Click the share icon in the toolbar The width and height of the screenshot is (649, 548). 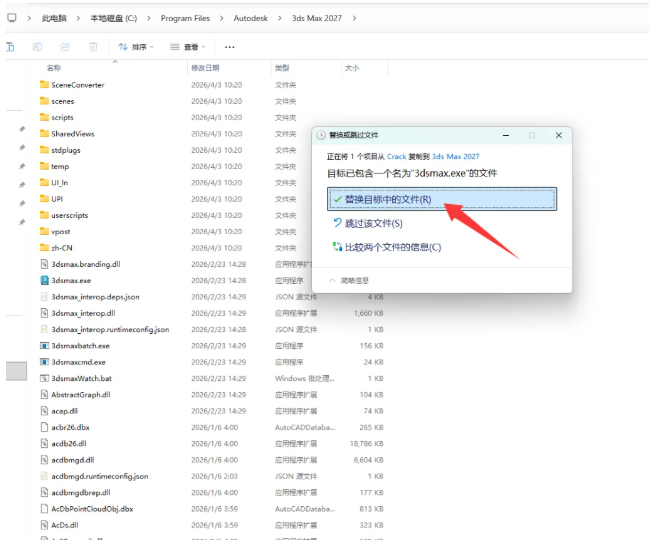(66, 47)
